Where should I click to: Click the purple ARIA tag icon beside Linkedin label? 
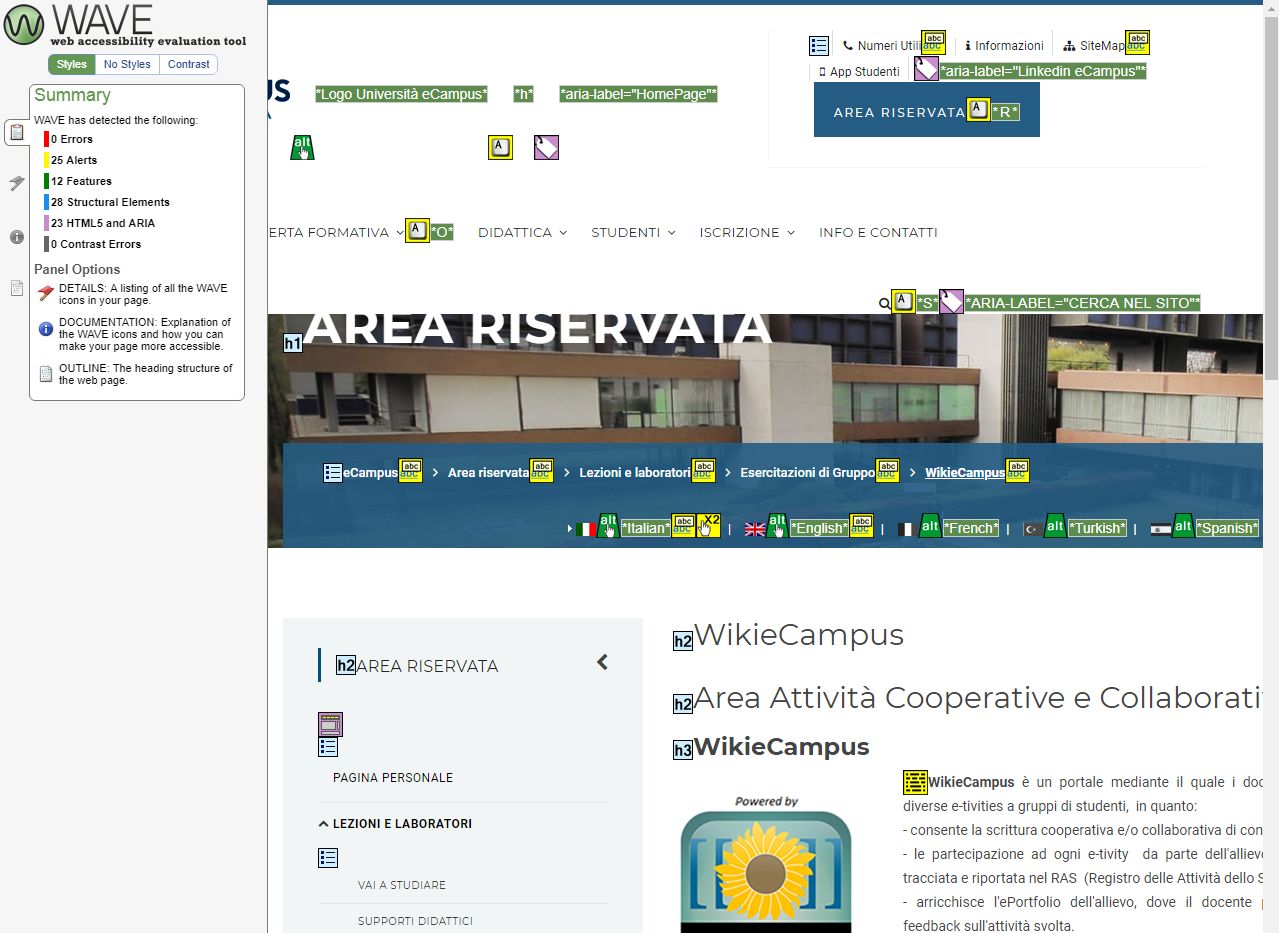[926, 69]
